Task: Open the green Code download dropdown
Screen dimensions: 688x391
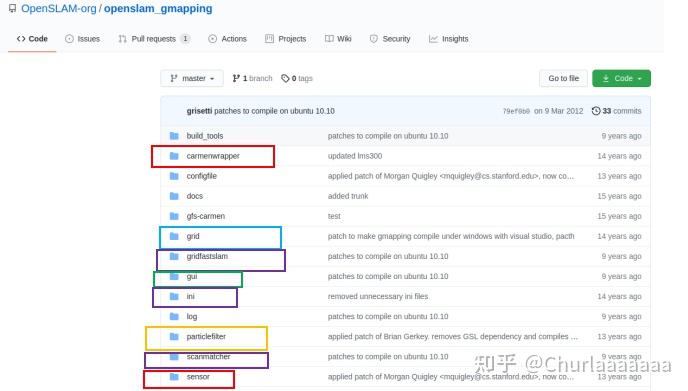Action: click(x=621, y=78)
